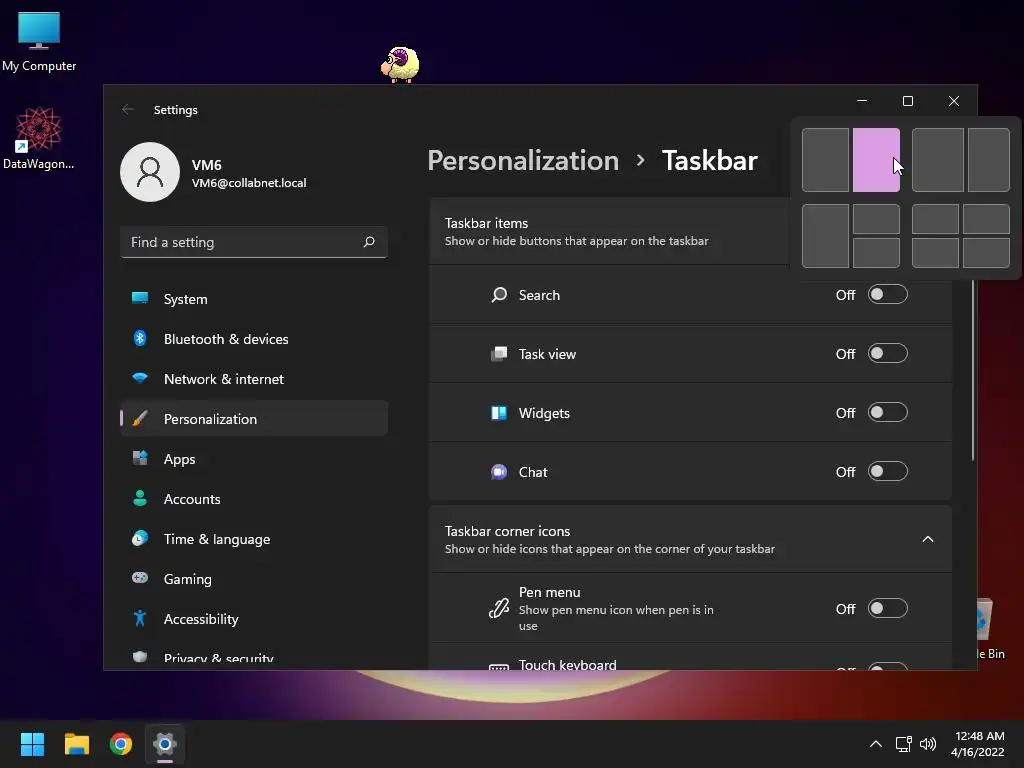Snap window to left-half layout zone

pos(825,160)
